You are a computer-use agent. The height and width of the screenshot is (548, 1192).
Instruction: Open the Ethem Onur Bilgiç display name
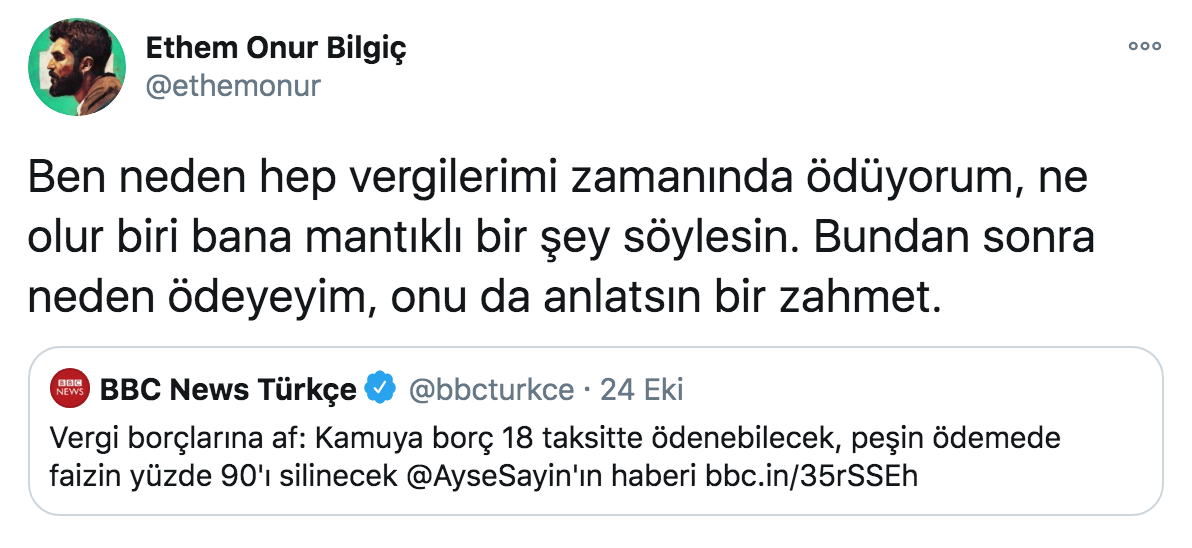click(276, 48)
